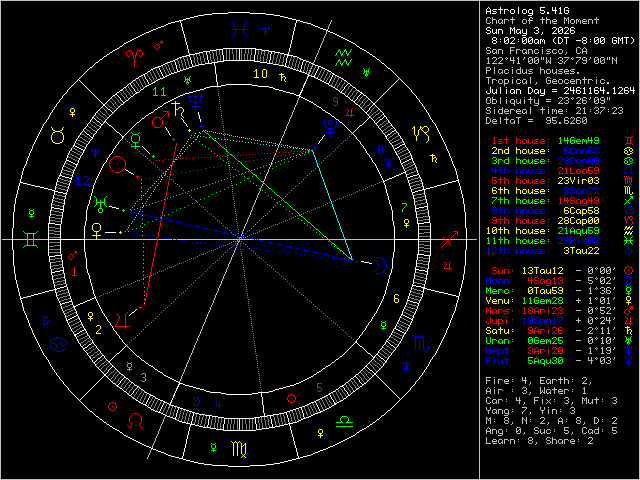Click the blue Cancer sign on the zodiac ring
This screenshot has width=640, height=480.
click(x=59, y=344)
